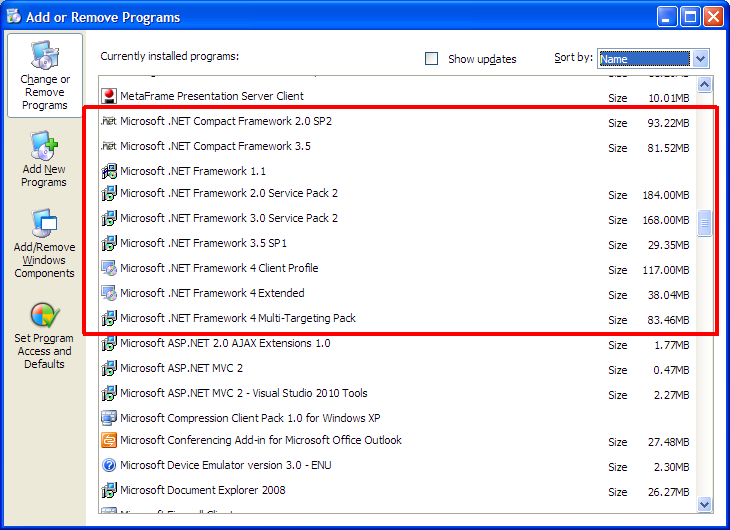Select Microsoft .NET Framework 1.1 entry
730x530 pixels.
pyautogui.click(x=193, y=171)
